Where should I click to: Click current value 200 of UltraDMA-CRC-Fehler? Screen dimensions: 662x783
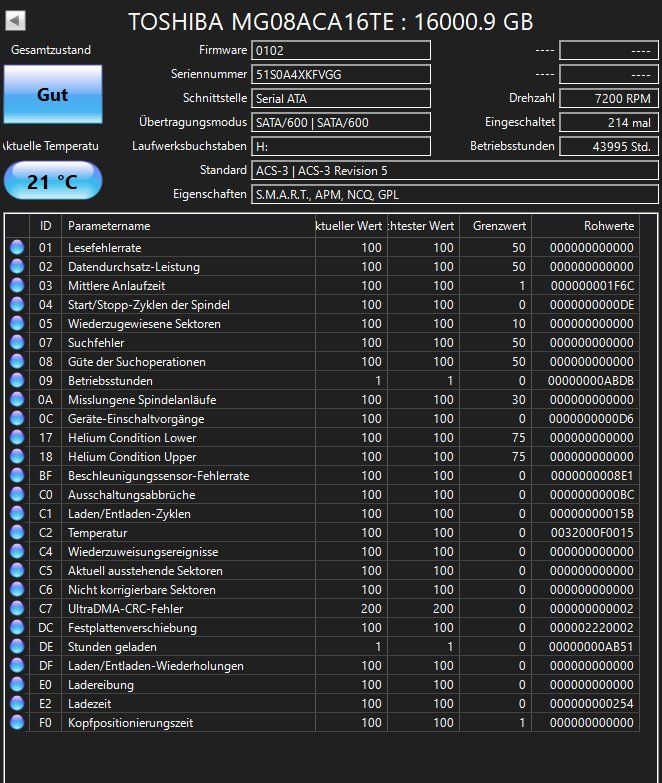[x=371, y=609]
